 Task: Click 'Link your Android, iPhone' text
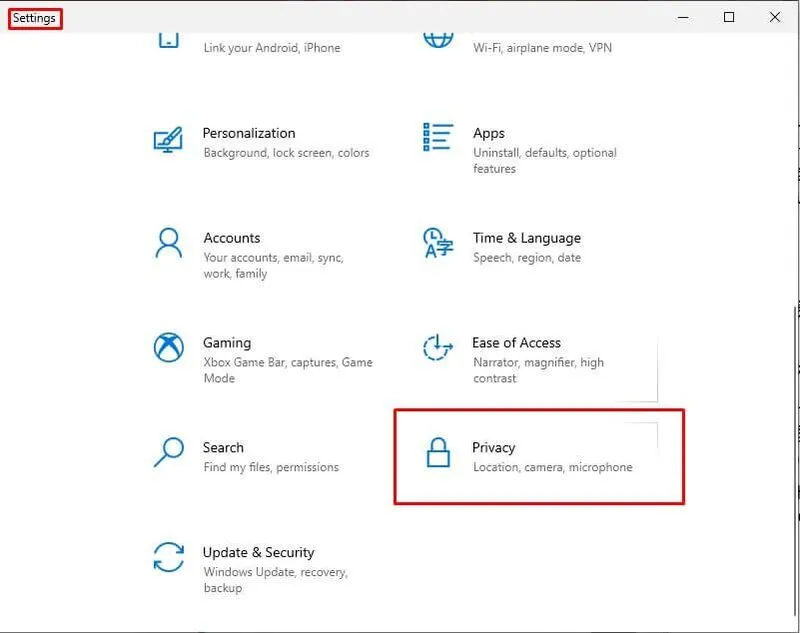click(x=272, y=48)
